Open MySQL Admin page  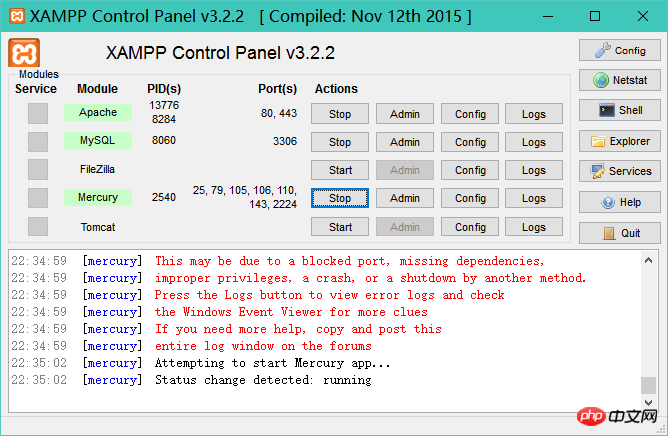[x=405, y=142]
